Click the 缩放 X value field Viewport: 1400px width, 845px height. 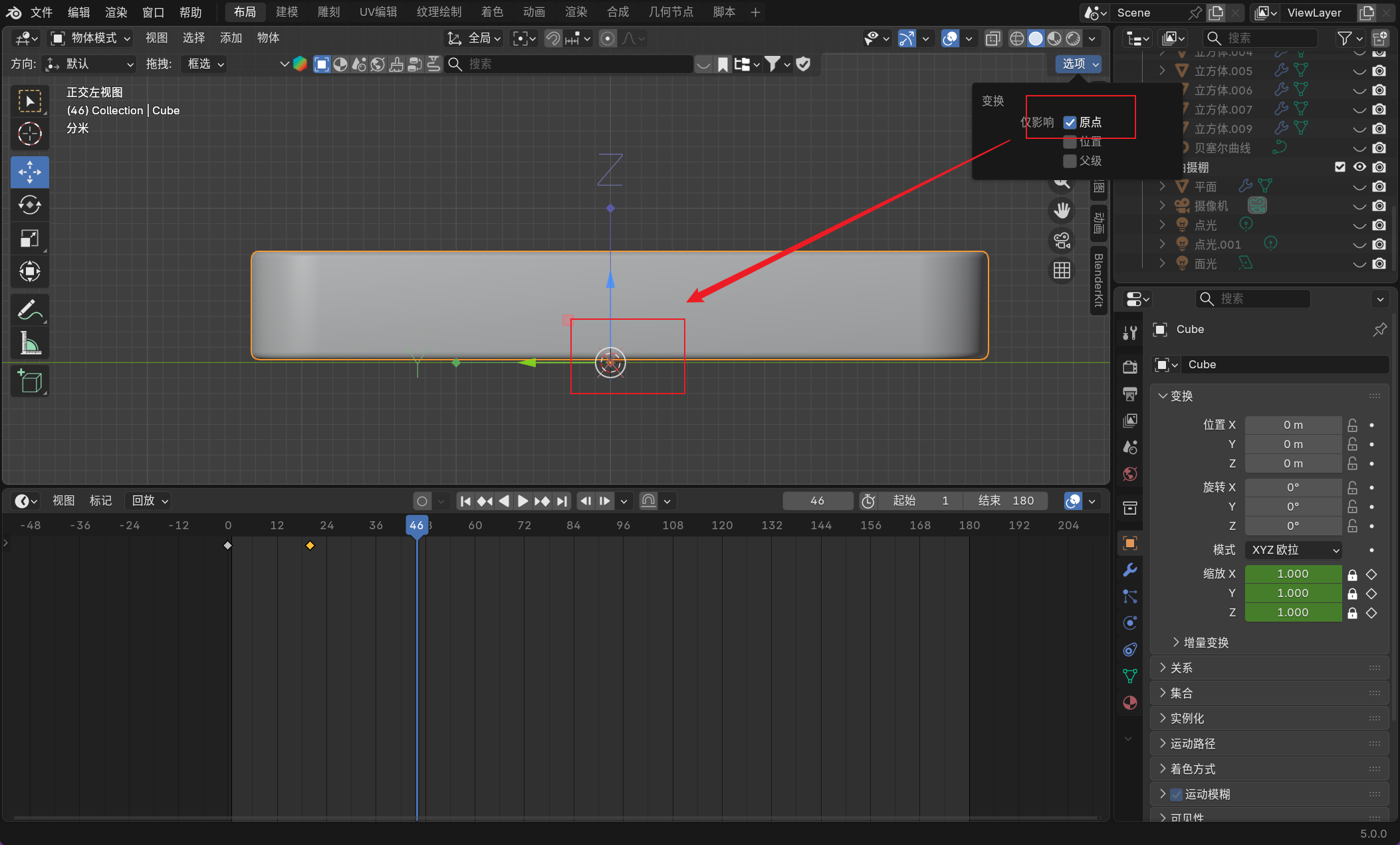point(1292,574)
